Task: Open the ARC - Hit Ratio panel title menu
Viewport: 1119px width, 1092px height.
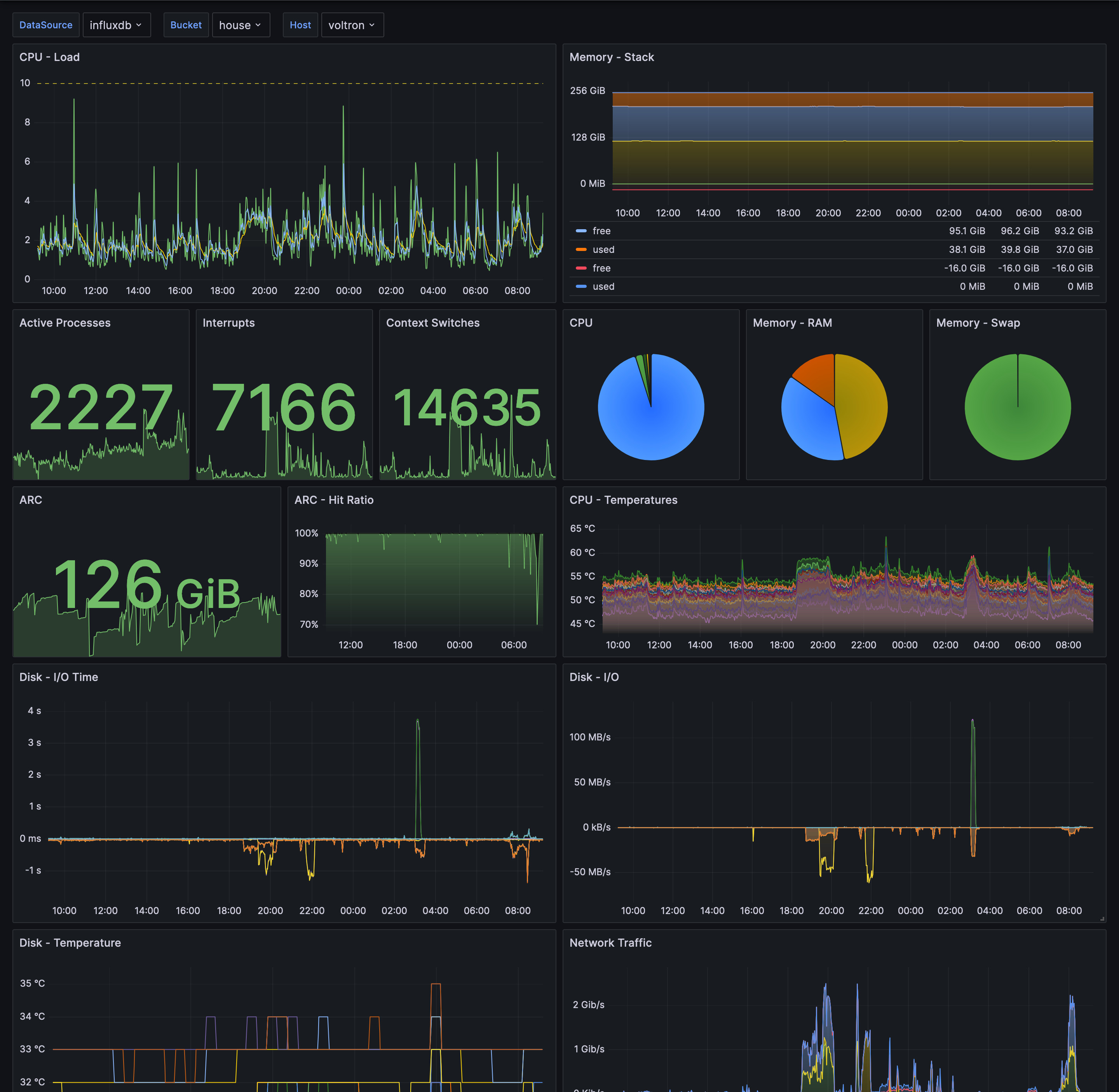Action: (334, 500)
